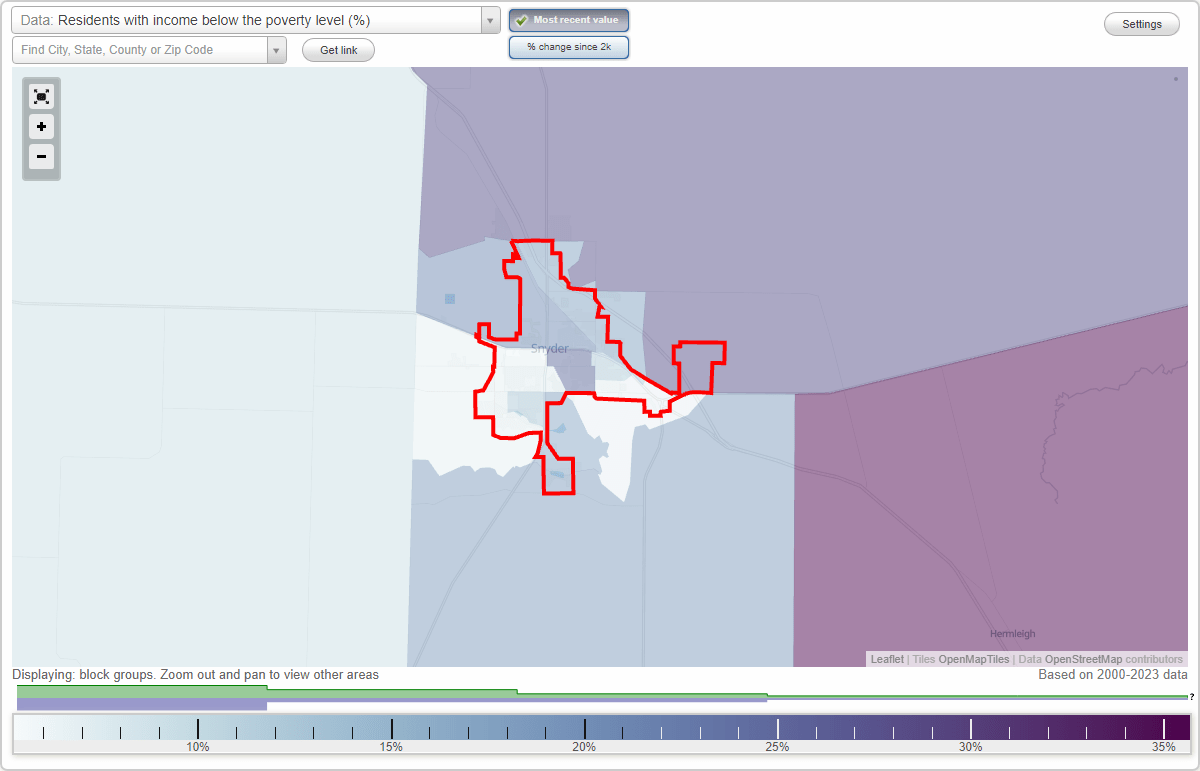Screen dimensions: 1200x771
Task: Follow the Leaflet attribution link
Action: point(886,659)
